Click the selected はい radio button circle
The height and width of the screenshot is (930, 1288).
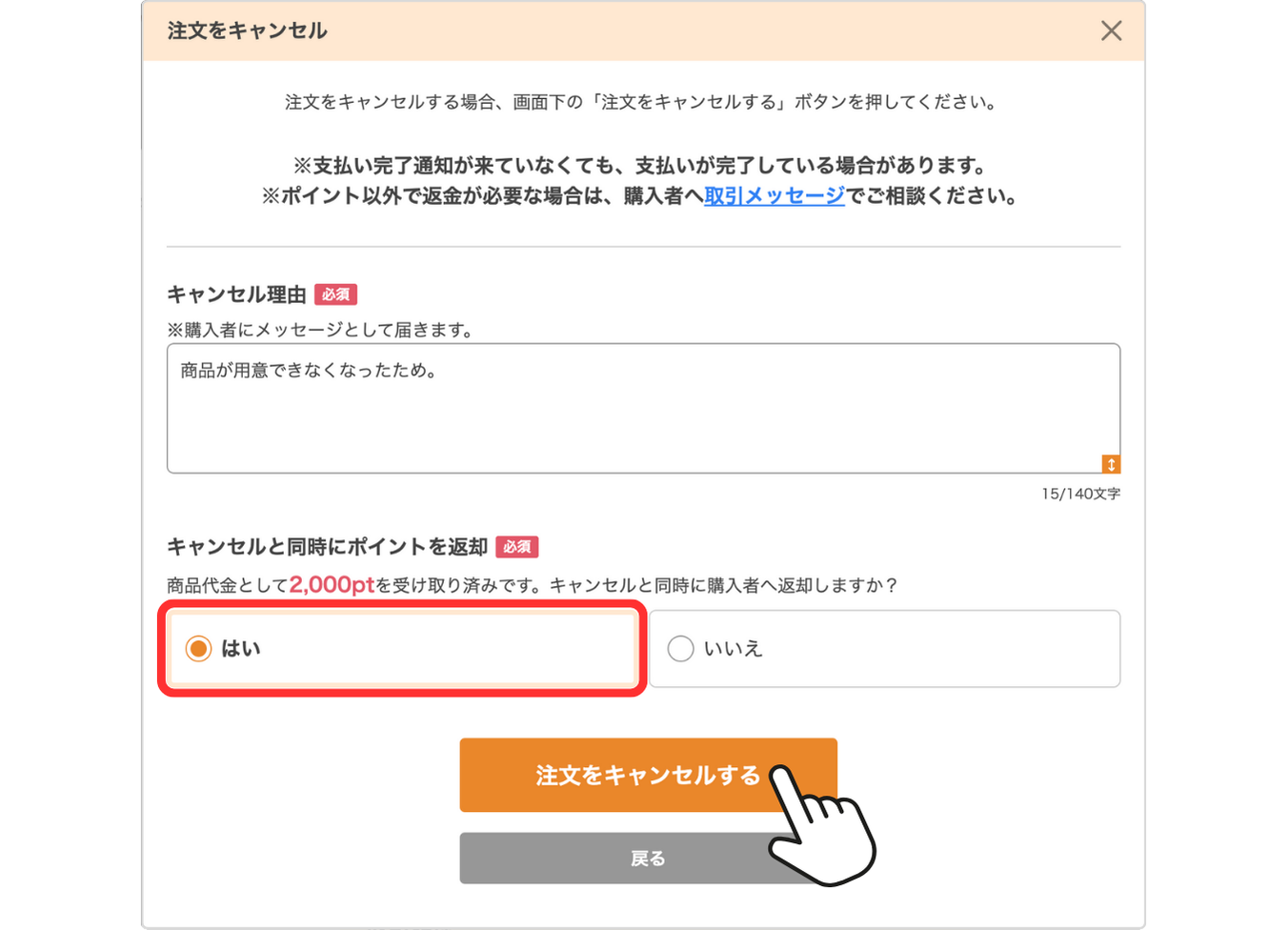pos(197,647)
